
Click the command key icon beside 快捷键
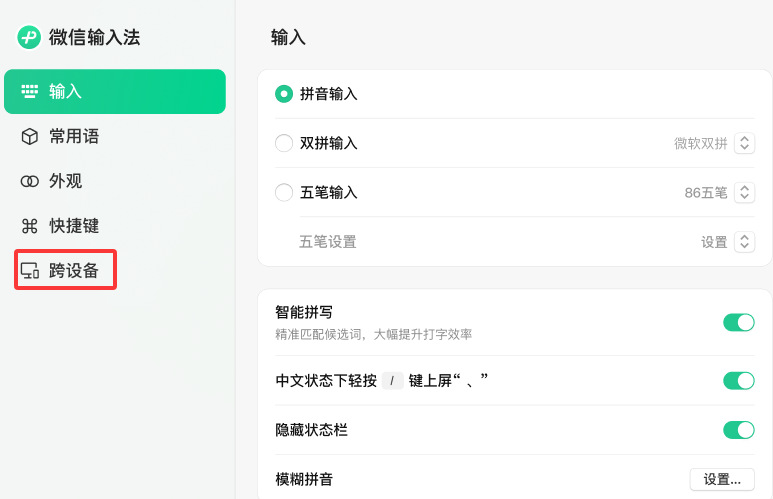[x=29, y=226]
